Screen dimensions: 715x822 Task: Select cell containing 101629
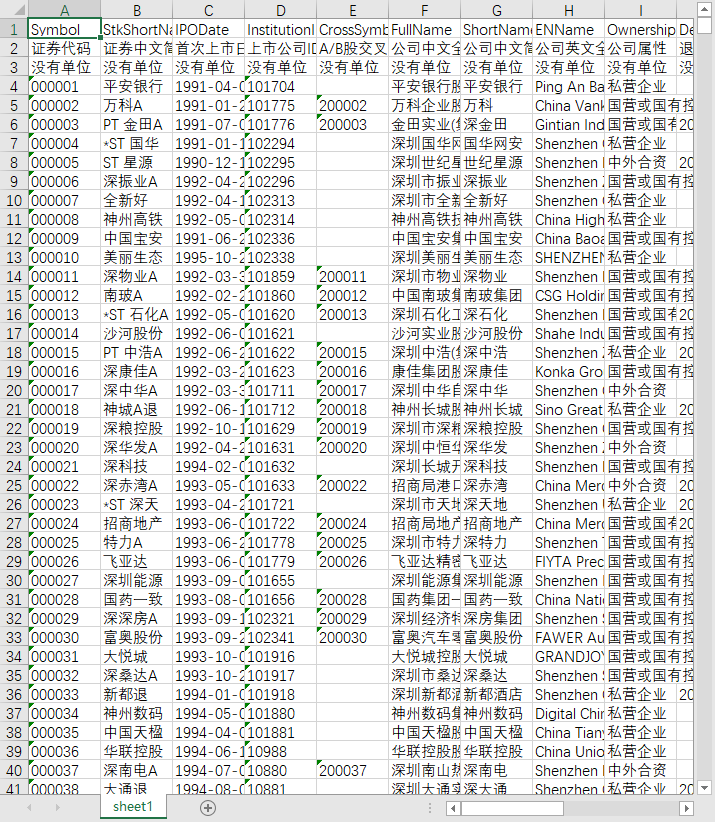point(280,428)
